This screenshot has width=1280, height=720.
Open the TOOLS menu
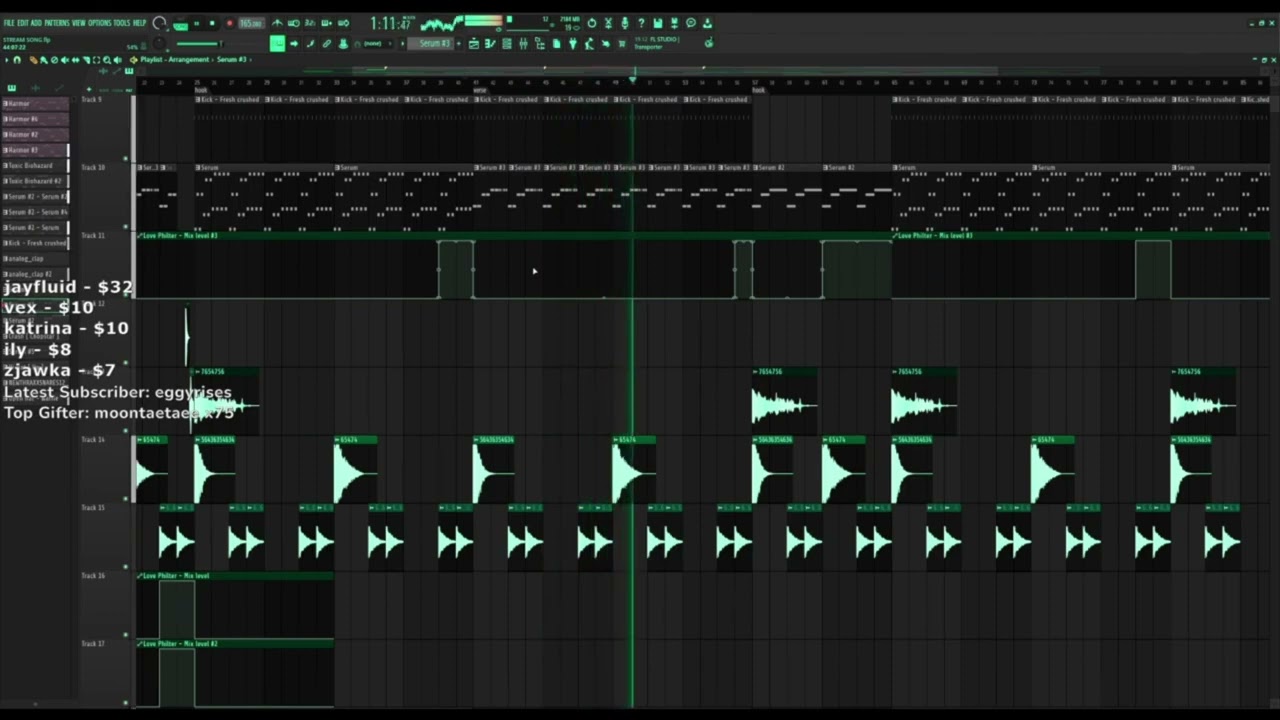122,22
